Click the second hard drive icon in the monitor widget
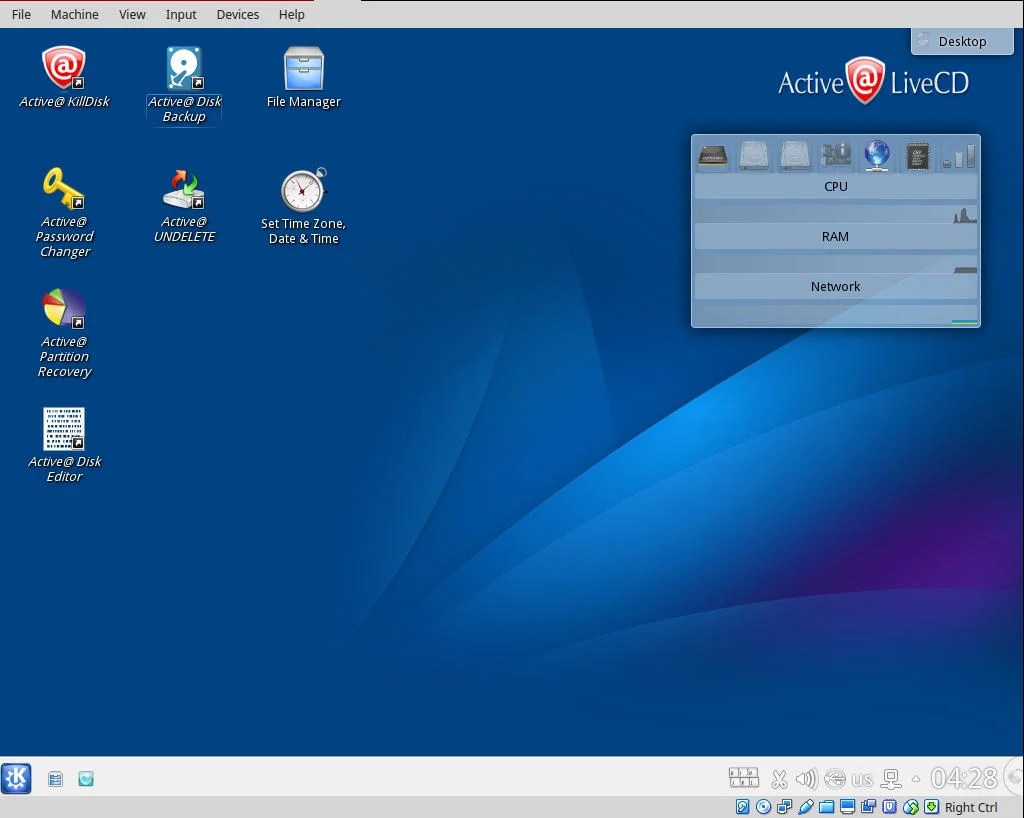Image resolution: width=1024 pixels, height=818 pixels. coord(795,156)
